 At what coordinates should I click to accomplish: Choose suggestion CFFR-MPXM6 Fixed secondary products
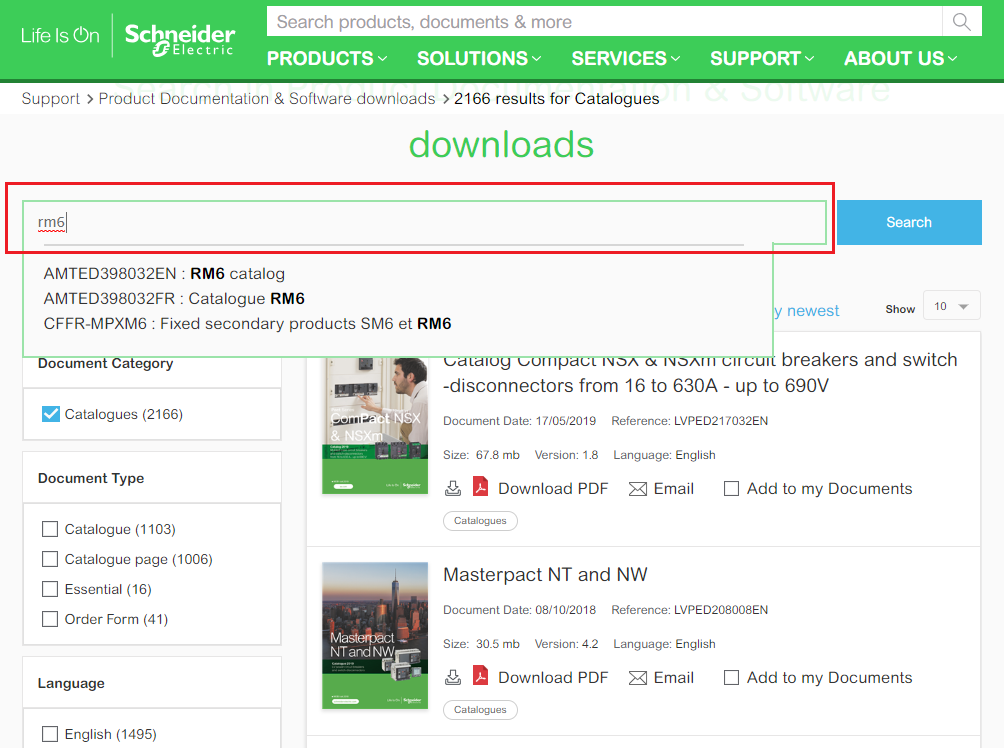point(247,323)
